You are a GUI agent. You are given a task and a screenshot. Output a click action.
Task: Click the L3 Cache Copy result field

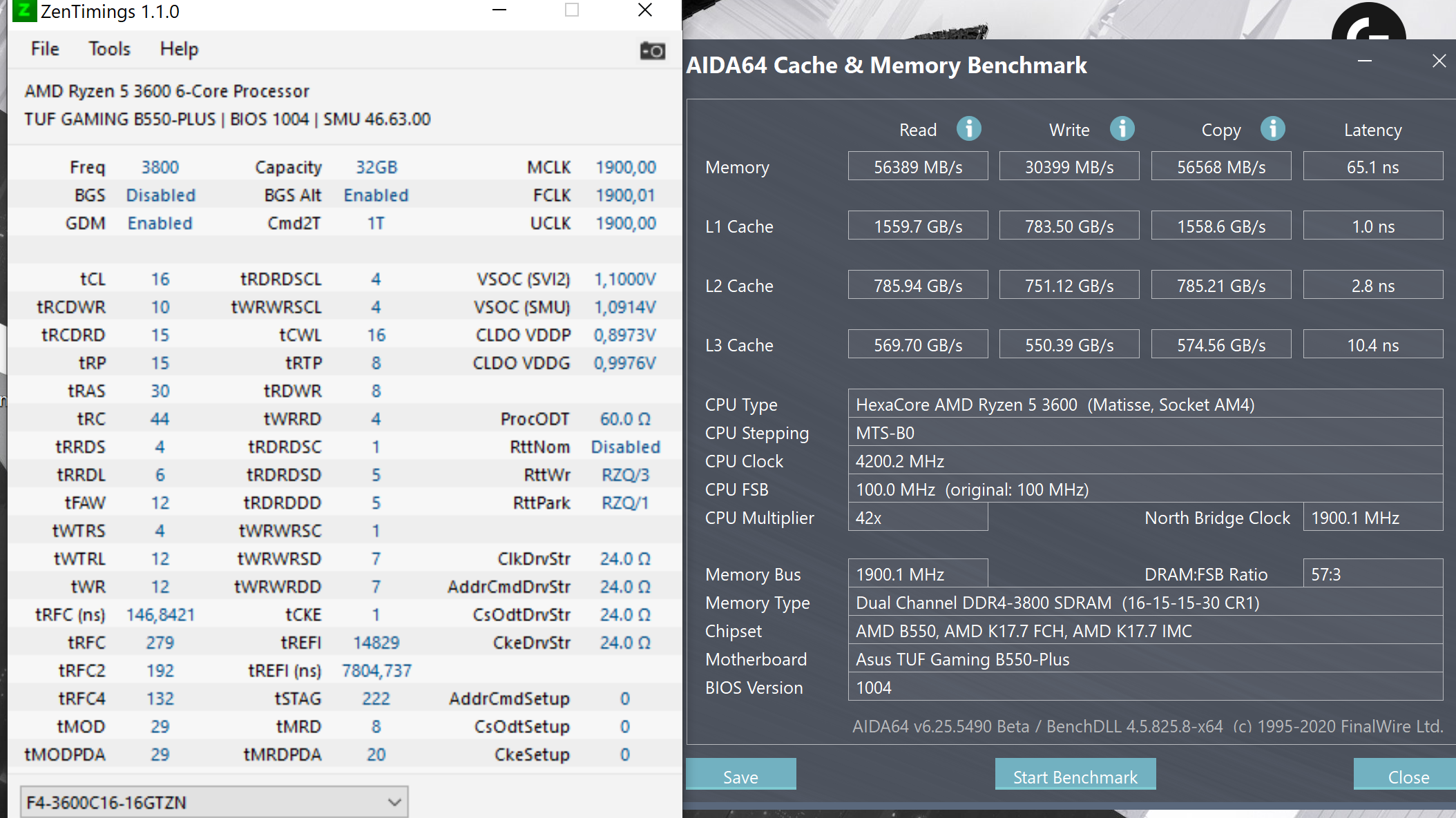click(x=1220, y=345)
